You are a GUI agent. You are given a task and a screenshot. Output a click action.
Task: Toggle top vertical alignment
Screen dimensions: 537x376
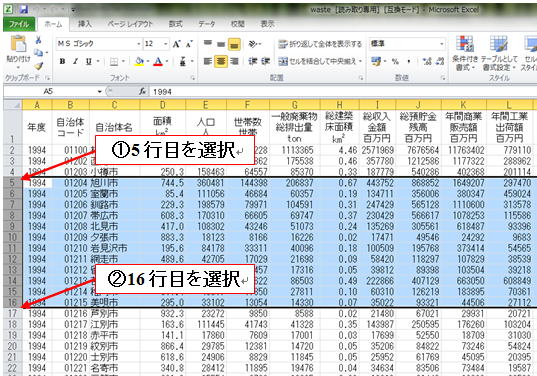point(208,44)
